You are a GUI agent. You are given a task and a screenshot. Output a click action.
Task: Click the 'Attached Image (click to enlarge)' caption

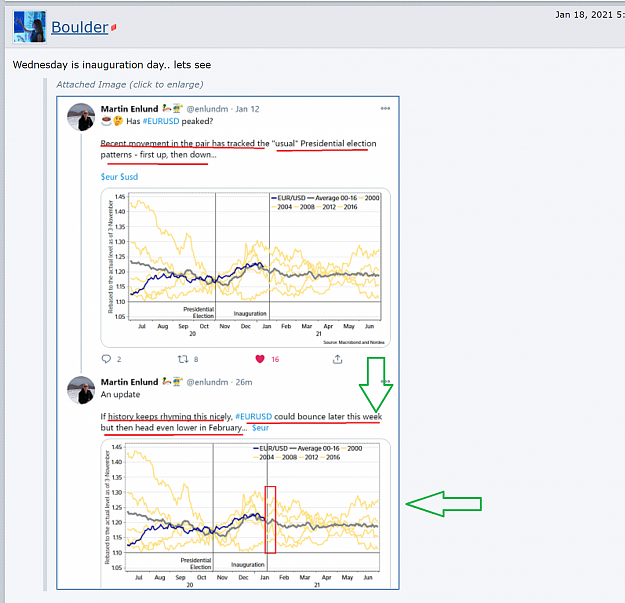[x=130, y=84]
